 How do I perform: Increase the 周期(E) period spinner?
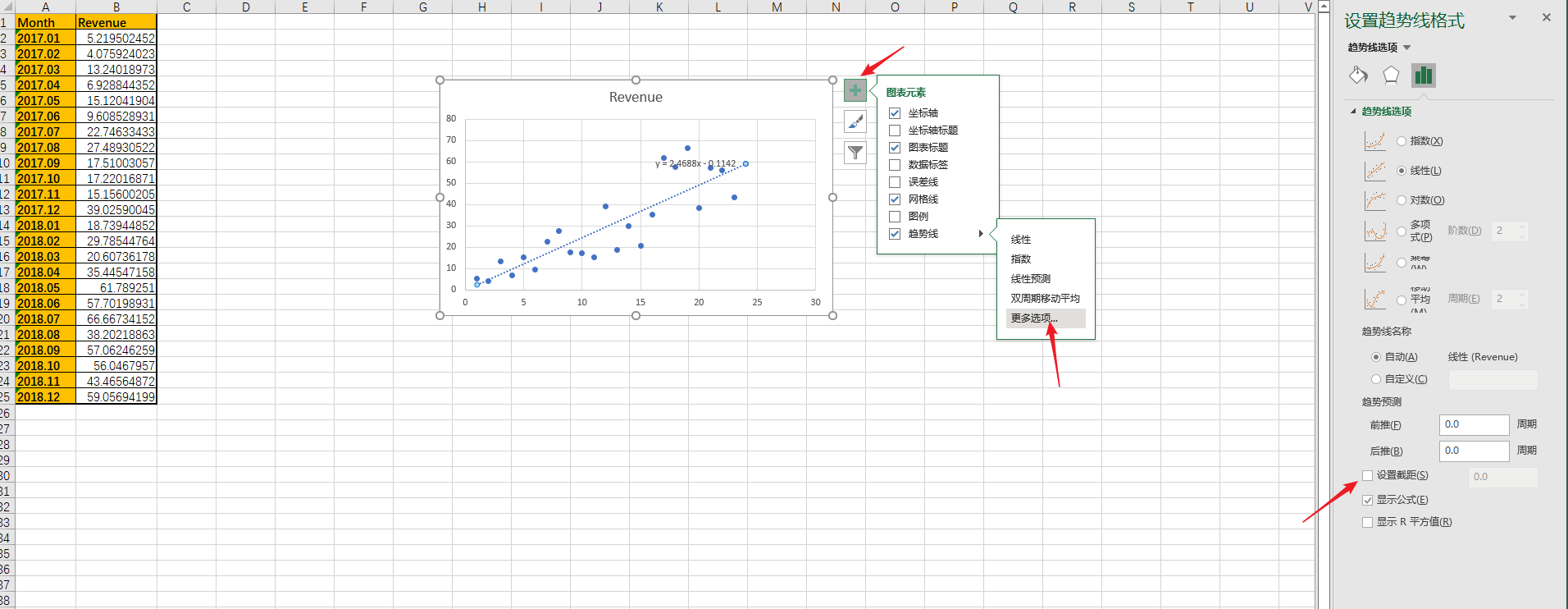click(1522, 295)
